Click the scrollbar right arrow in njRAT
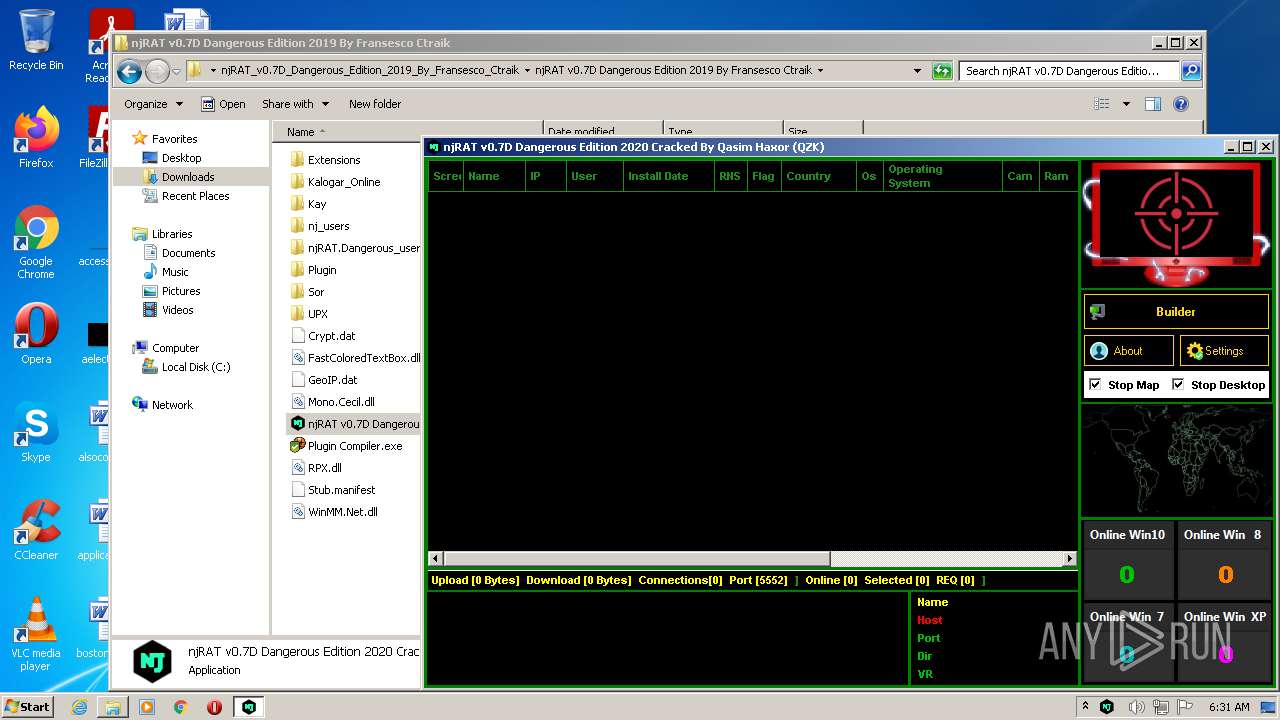The image size is (1280, 720). point(1069,559)
